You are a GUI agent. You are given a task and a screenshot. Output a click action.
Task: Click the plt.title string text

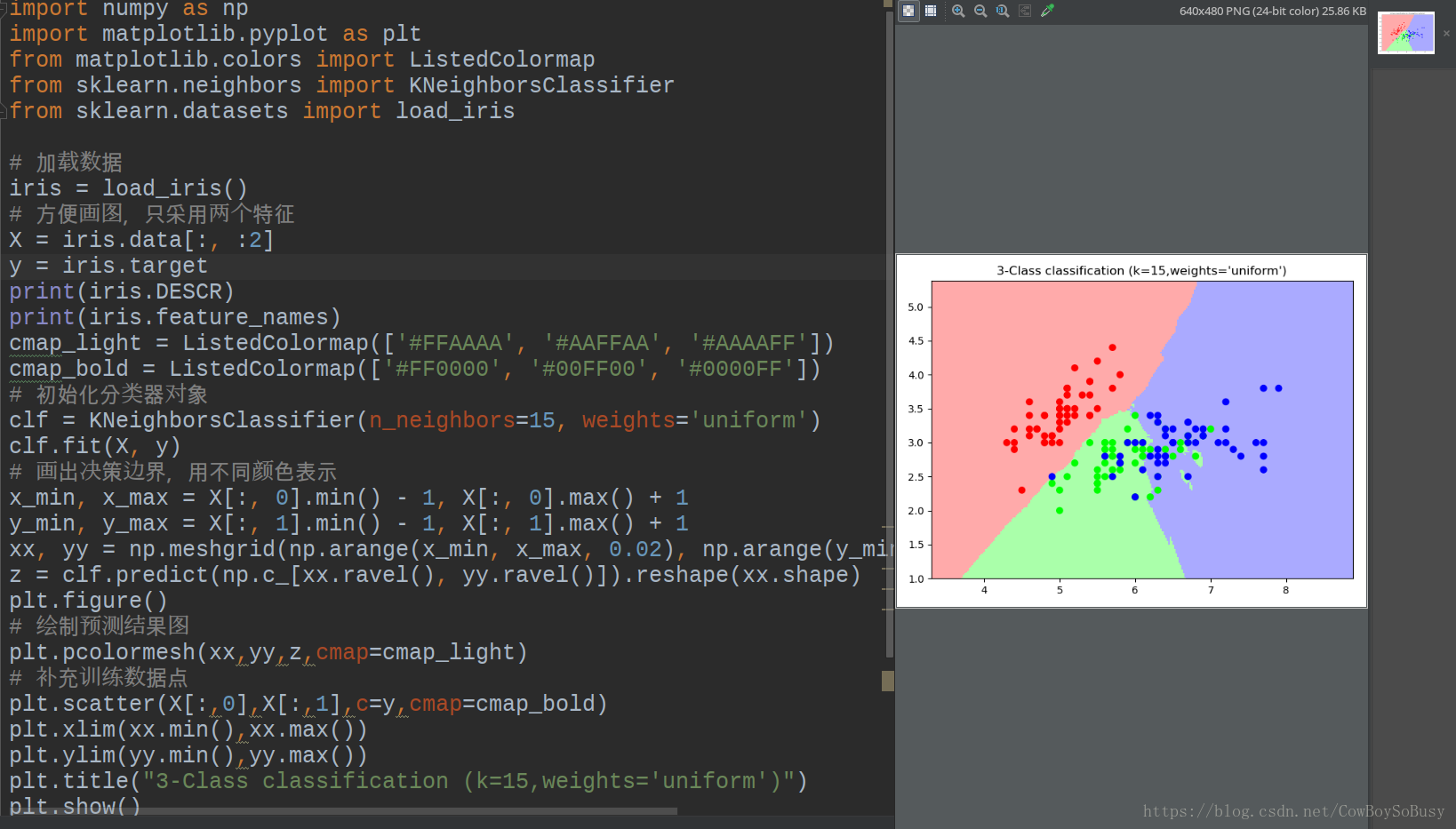tap(468, 781)
